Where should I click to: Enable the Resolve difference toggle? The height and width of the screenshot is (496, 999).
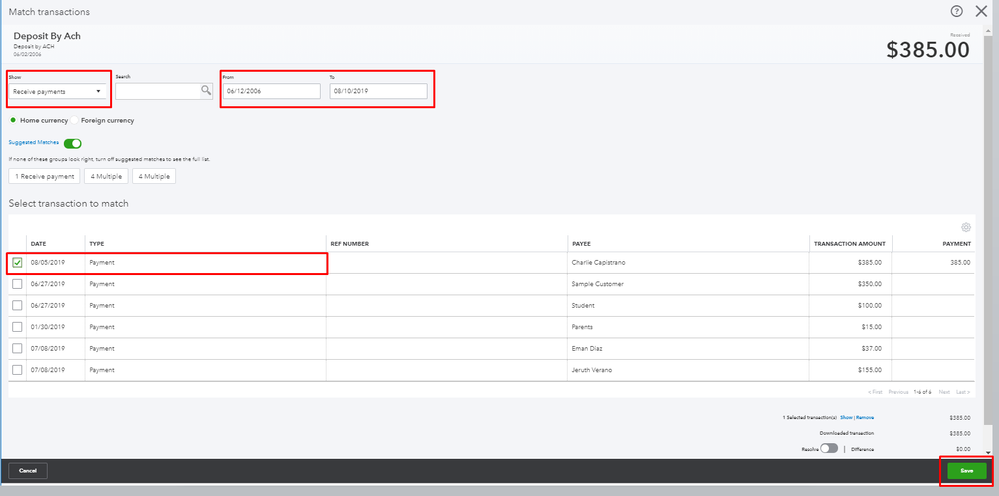coord(829,448)
